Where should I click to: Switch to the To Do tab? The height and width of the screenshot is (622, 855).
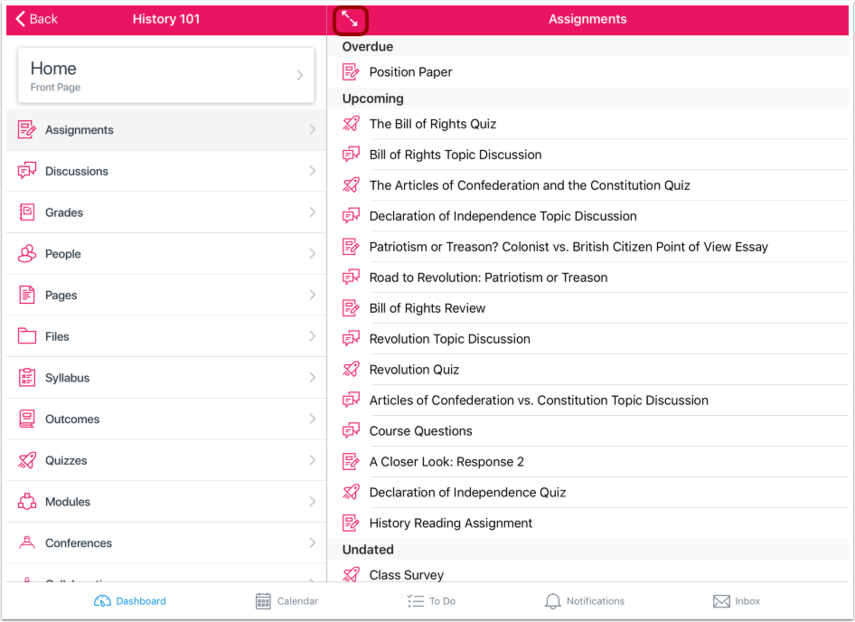[x=431, y=601]
